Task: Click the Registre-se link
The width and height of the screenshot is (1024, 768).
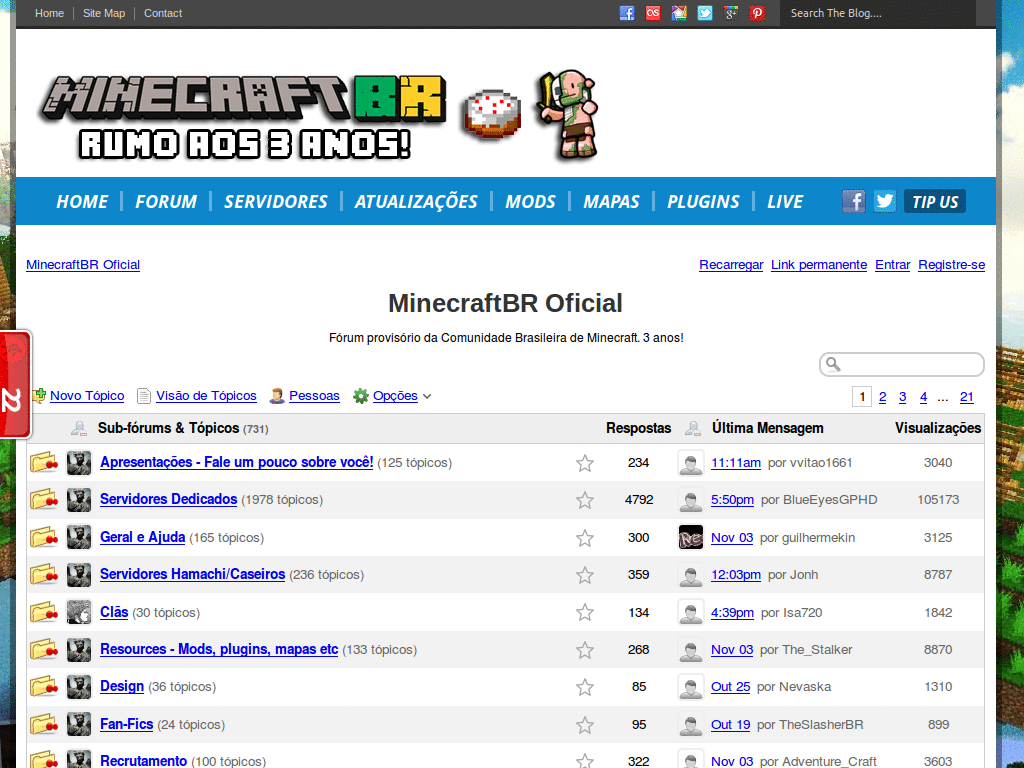Action: [x=952, y=264]
